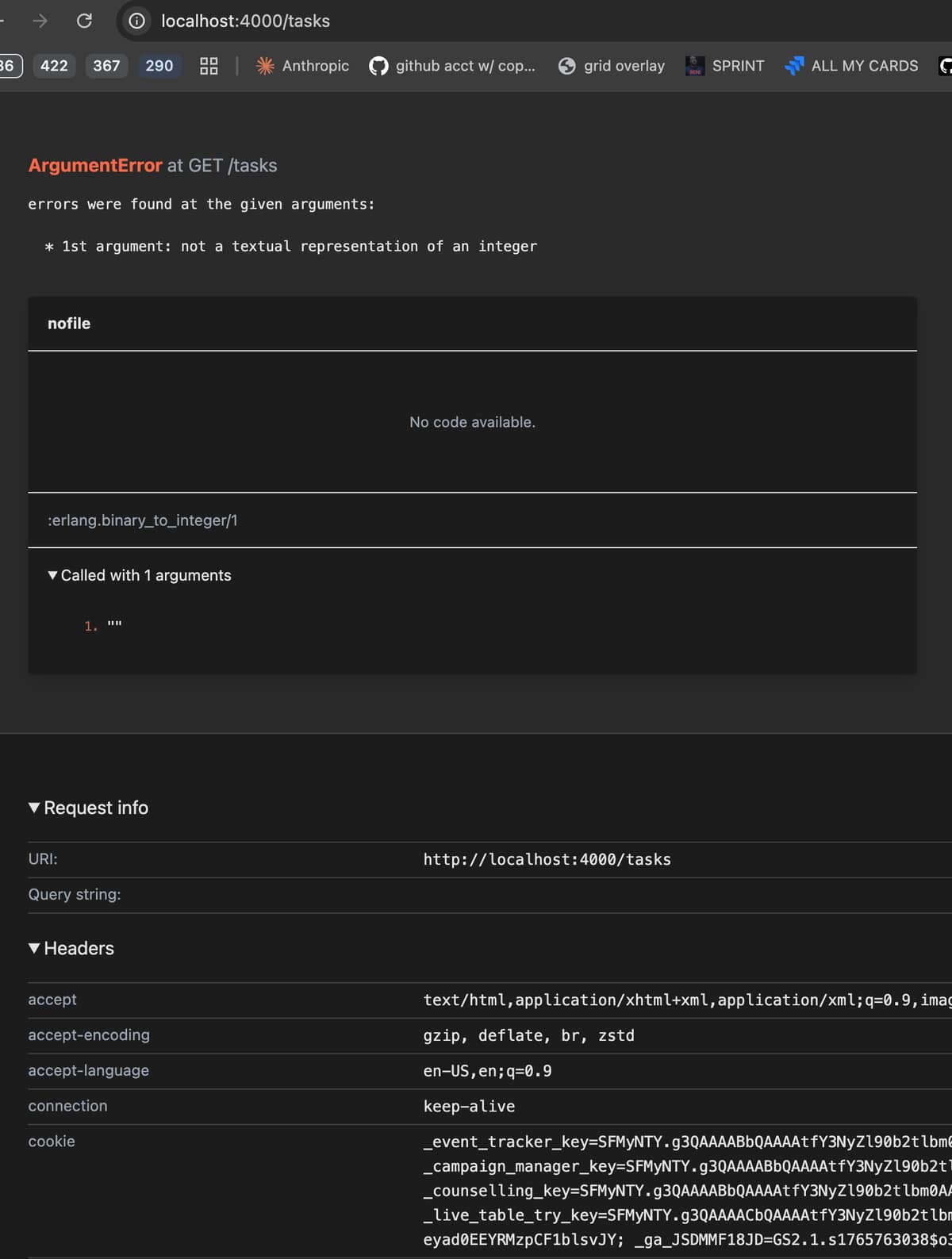Switch to the 367 tab group
Image resolution: width=952 pixels, height=1259 pixels.
[106, 66]
